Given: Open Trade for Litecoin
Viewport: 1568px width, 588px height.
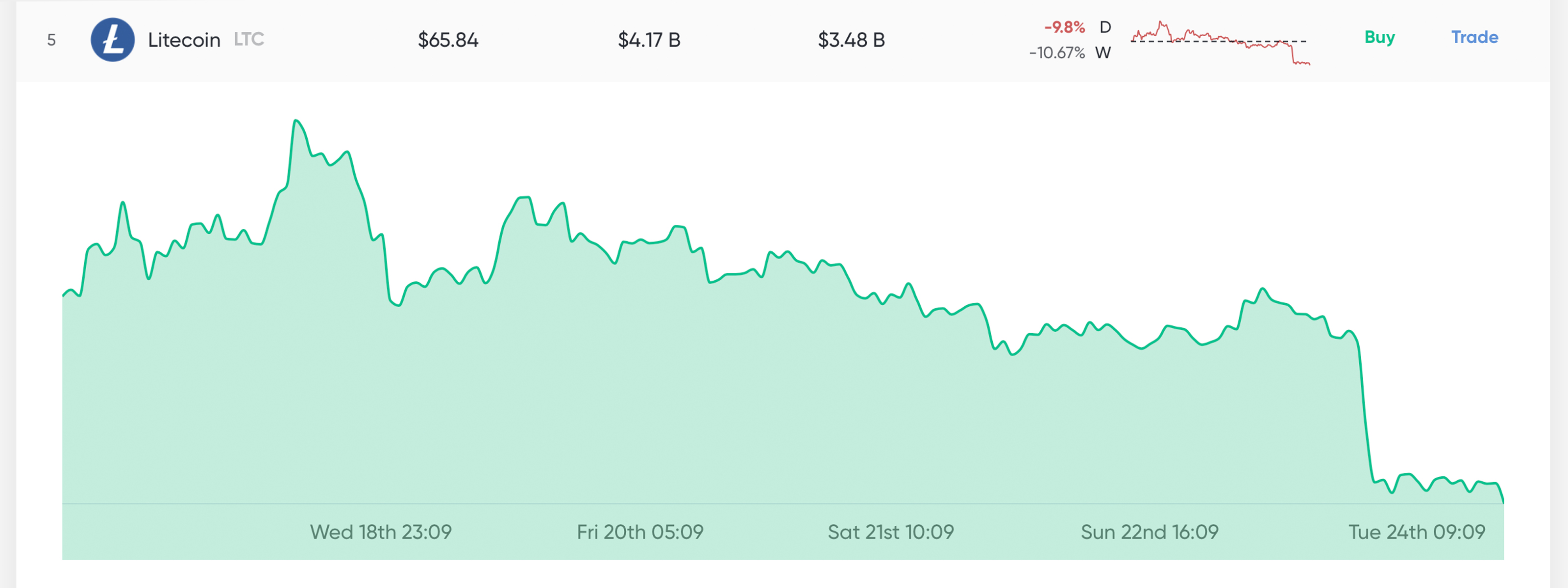Looking at the screenshot, I should tap(1473, 38).
